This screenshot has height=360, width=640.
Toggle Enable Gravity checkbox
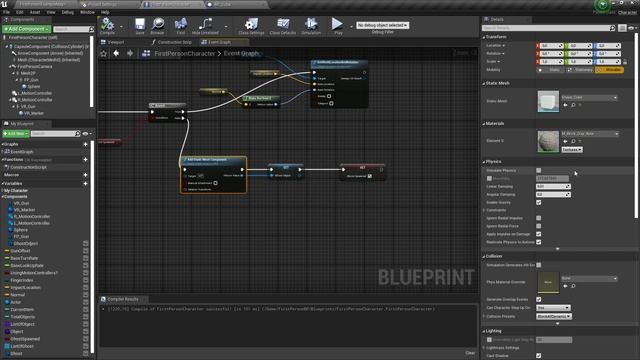tap(538, 202)
